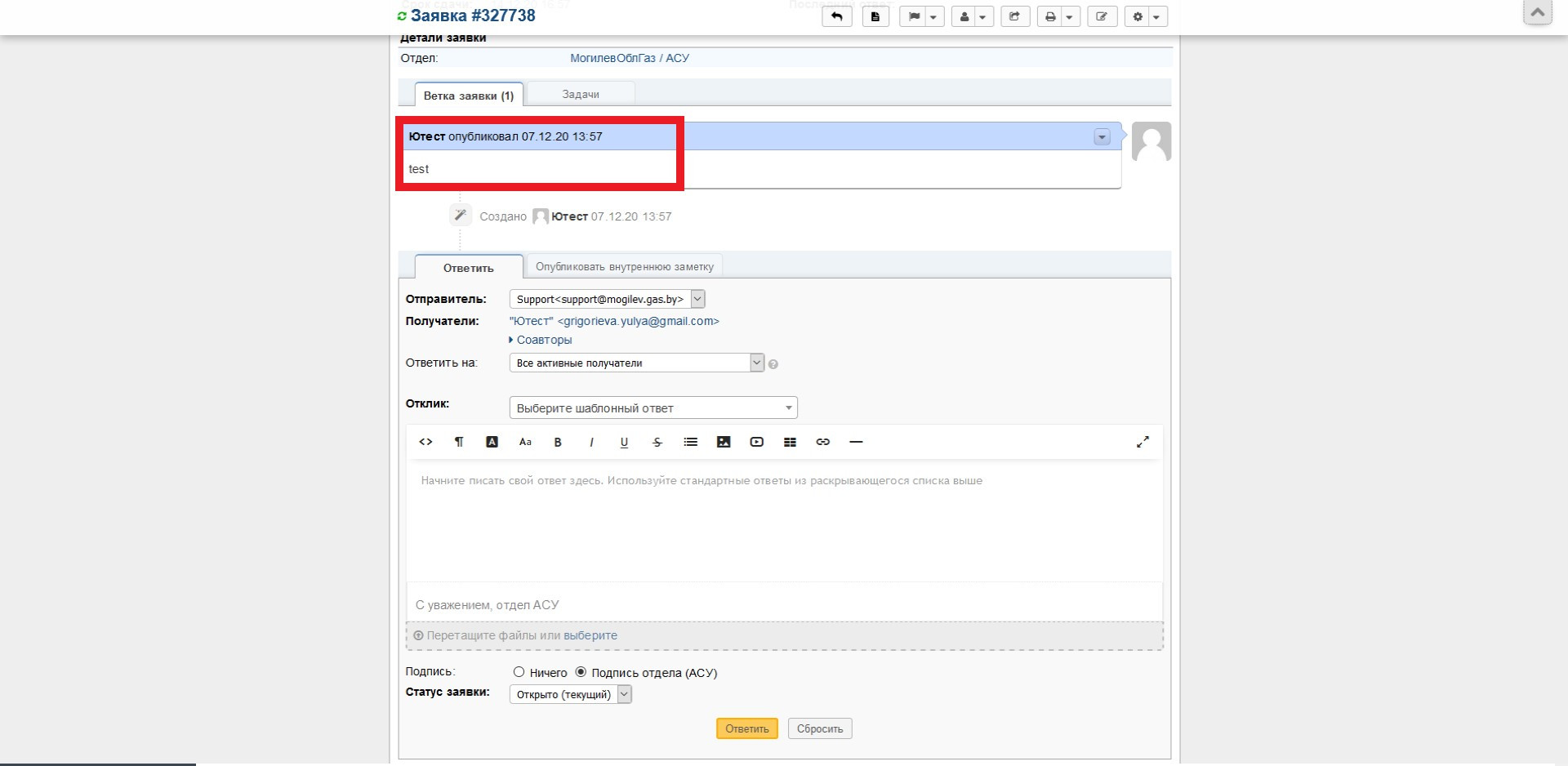Click the yellow 'Ответить' submit button
The height and width of the screenshot is (766, 1568).
746,728
